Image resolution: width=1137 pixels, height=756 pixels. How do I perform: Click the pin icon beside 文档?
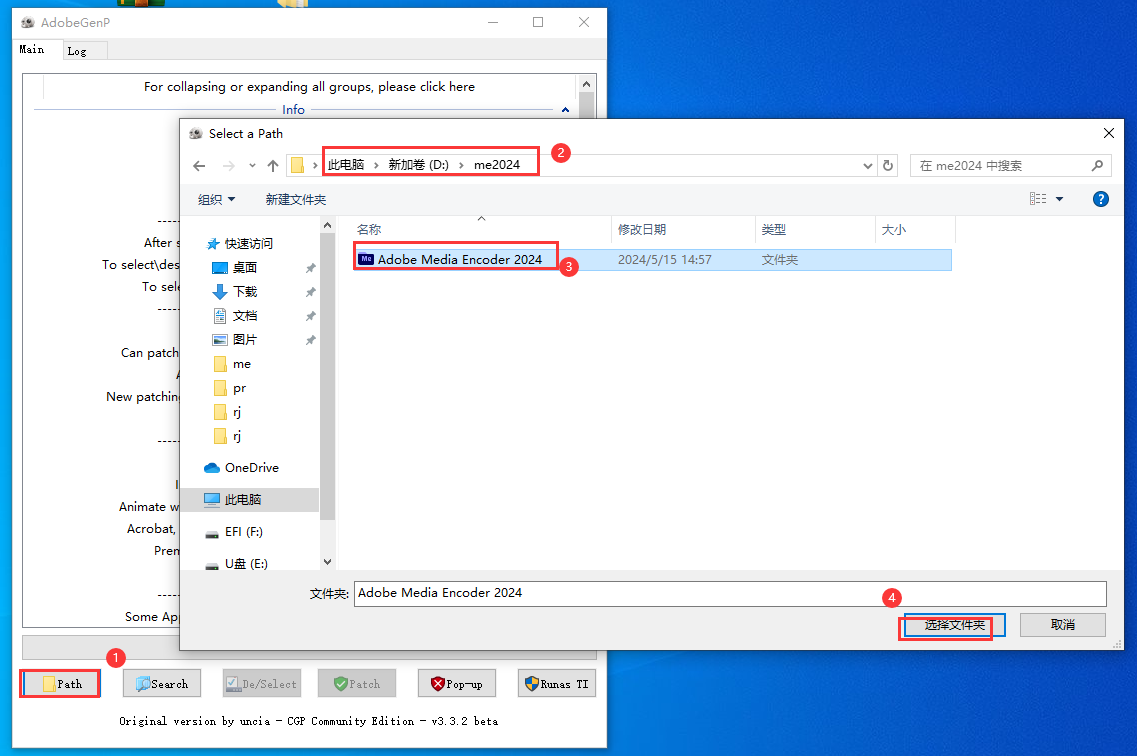pos(310,317)
